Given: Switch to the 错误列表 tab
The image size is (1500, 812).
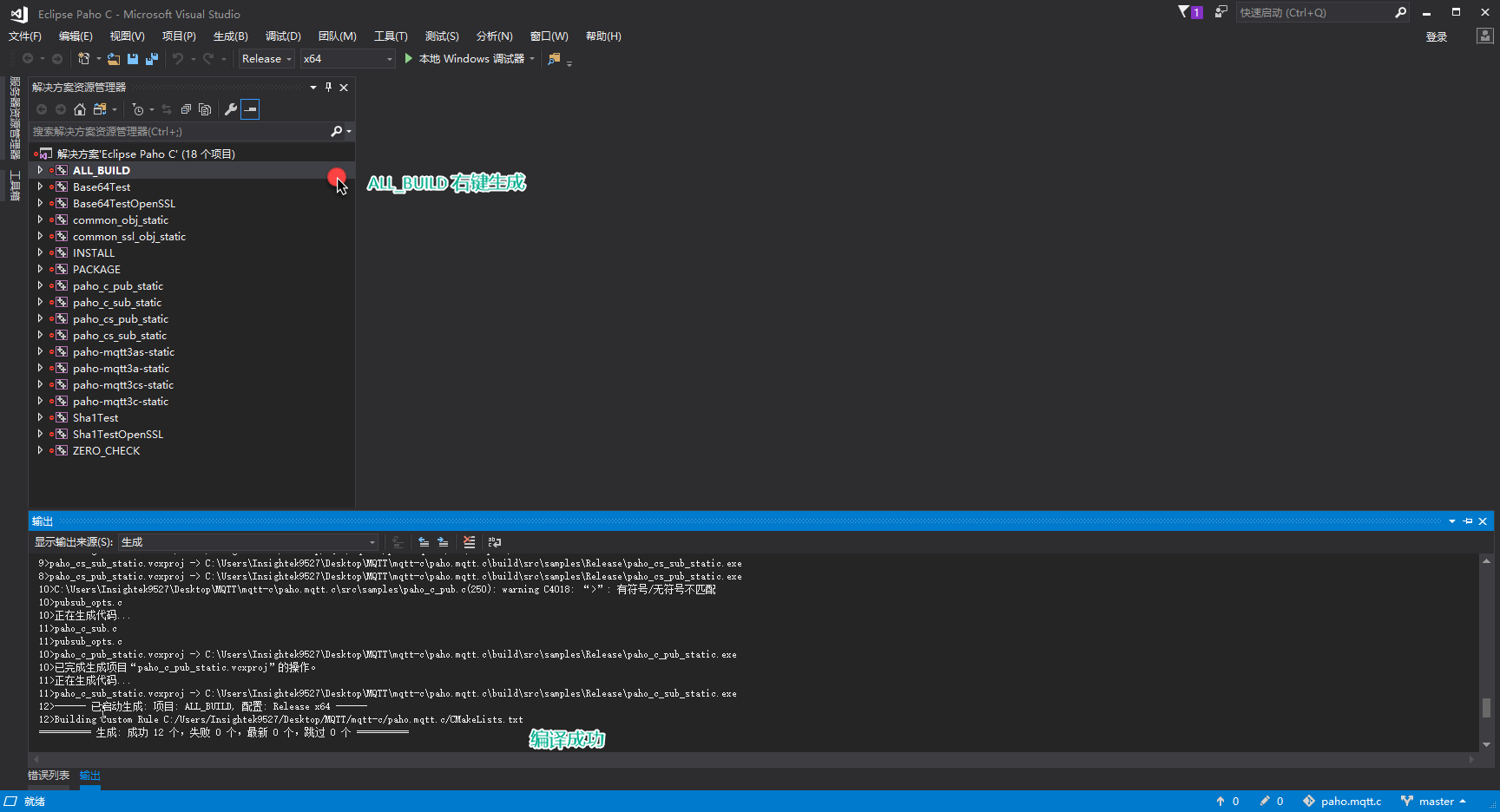Looking at the screenshot, I should pos(49,776).
